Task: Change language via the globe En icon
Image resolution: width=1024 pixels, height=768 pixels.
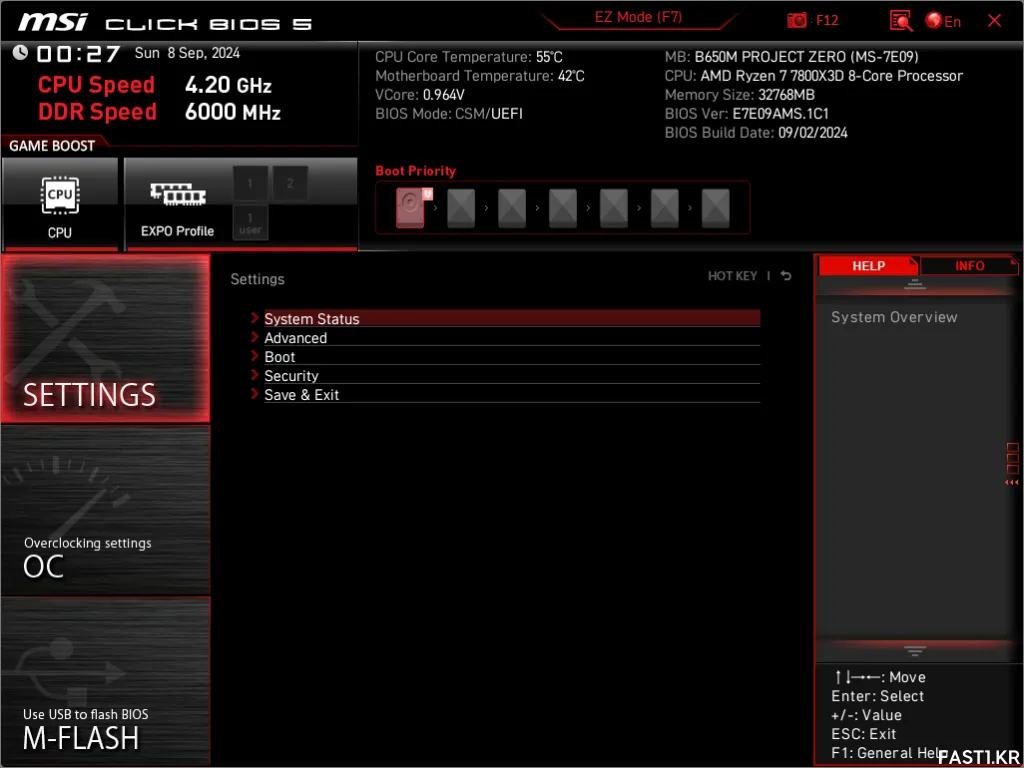Action: (x=942, y=21)
